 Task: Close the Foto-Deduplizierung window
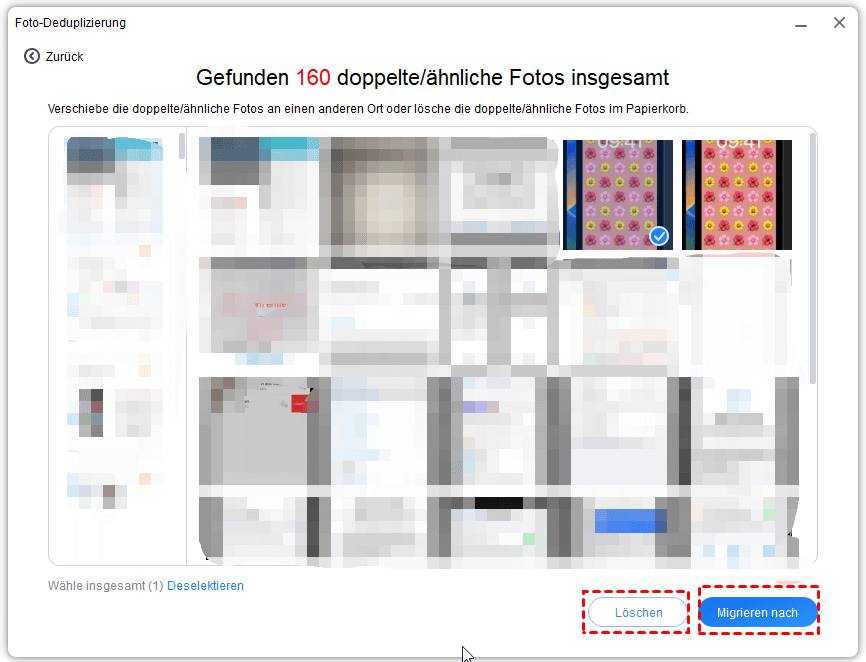839,22
